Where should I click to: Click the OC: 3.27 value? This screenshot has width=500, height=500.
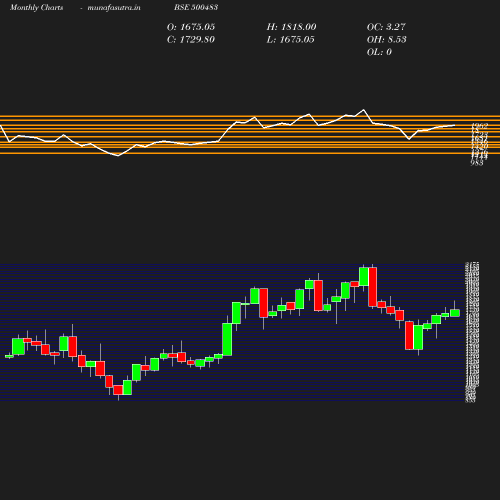tap(386, 27)
